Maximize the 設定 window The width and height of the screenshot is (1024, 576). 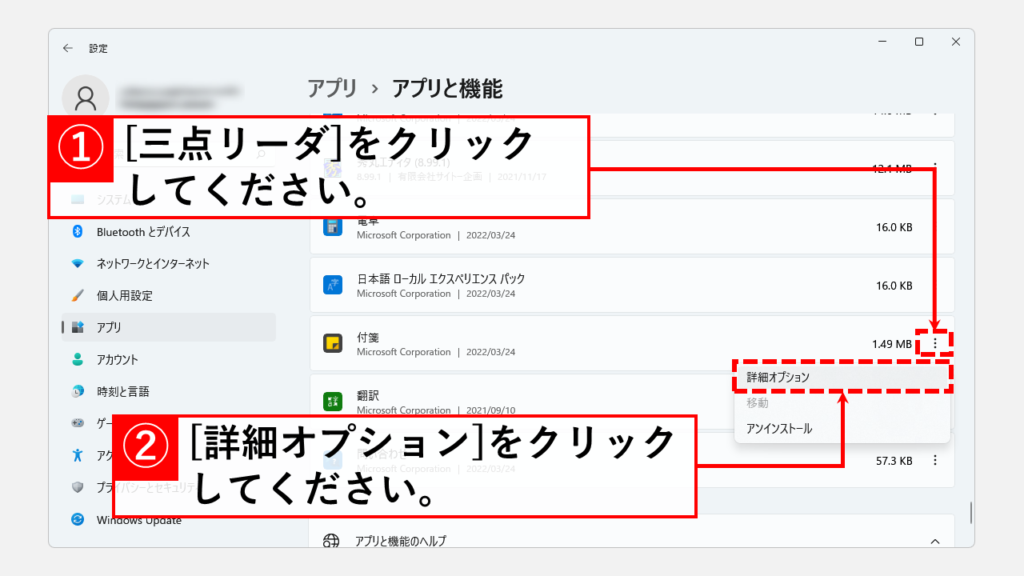coord(918,42)
